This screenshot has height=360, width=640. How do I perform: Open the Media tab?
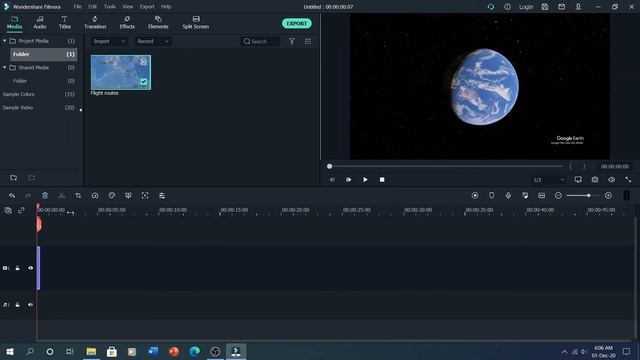tap(14, 22)
